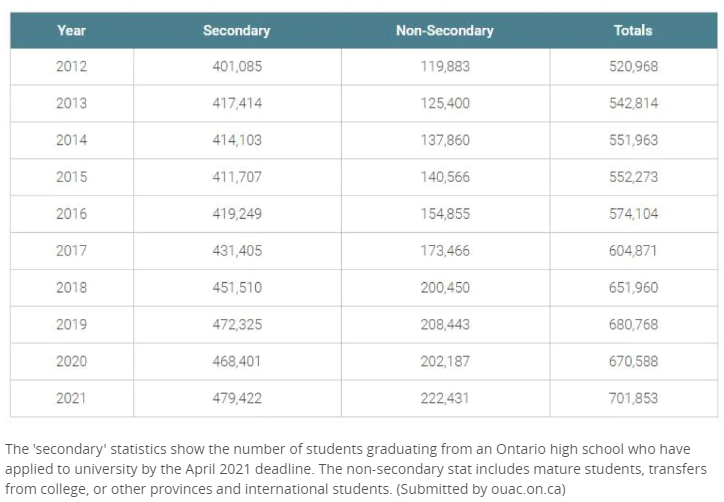The width and height of the screenshot is (724, 502).
Task: Click the Totals column header
Action: [633, 30]
